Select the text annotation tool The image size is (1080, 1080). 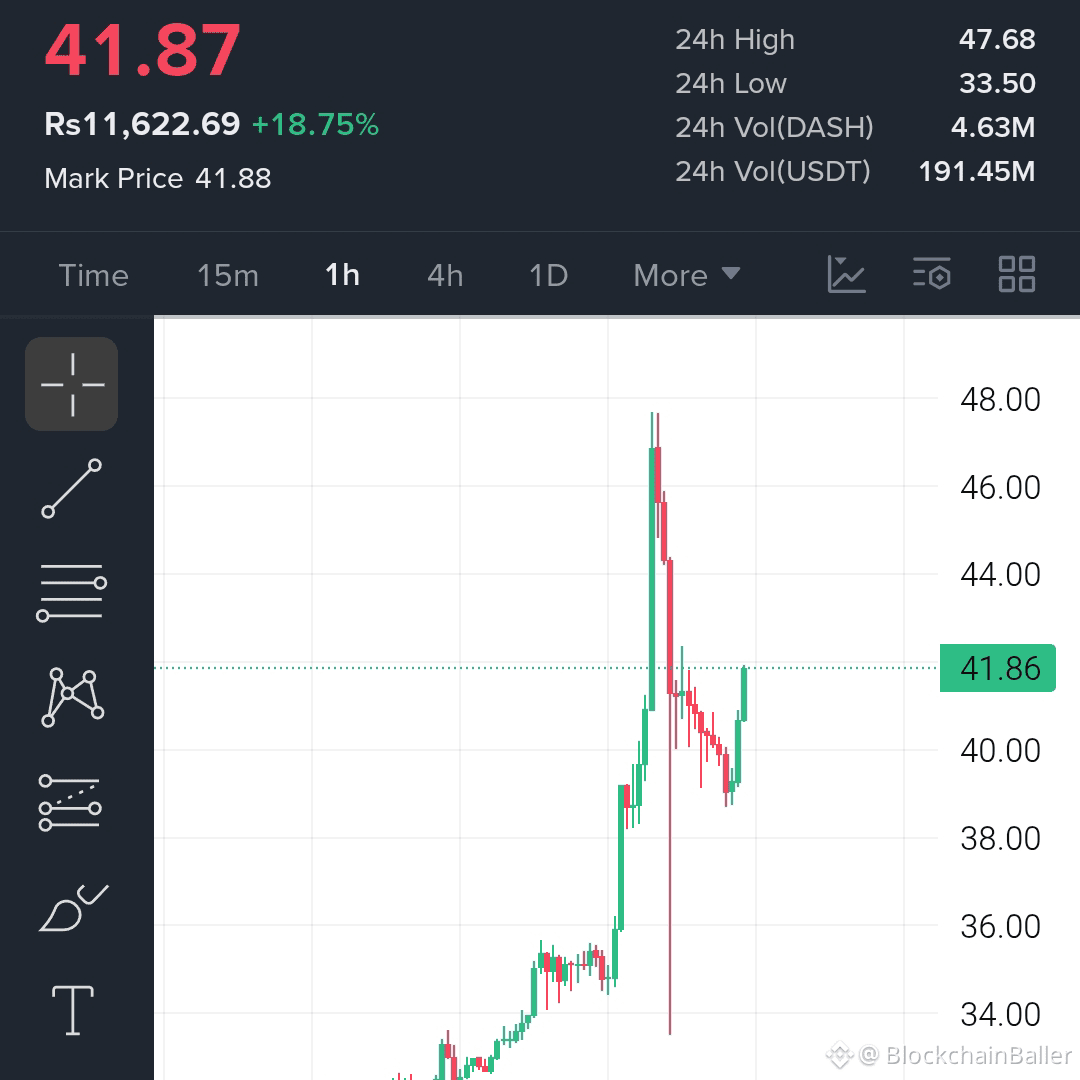(x=72, y=1010)
